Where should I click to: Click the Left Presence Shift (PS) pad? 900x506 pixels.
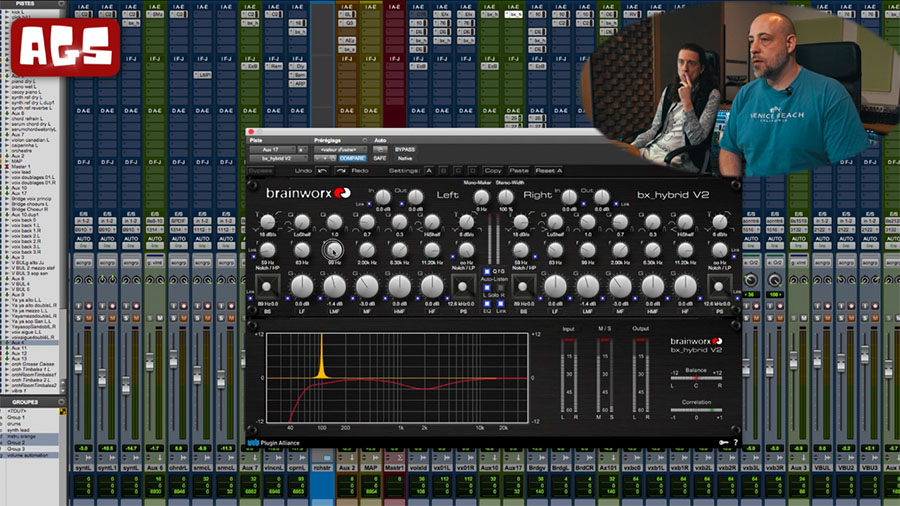coord(463,286)
